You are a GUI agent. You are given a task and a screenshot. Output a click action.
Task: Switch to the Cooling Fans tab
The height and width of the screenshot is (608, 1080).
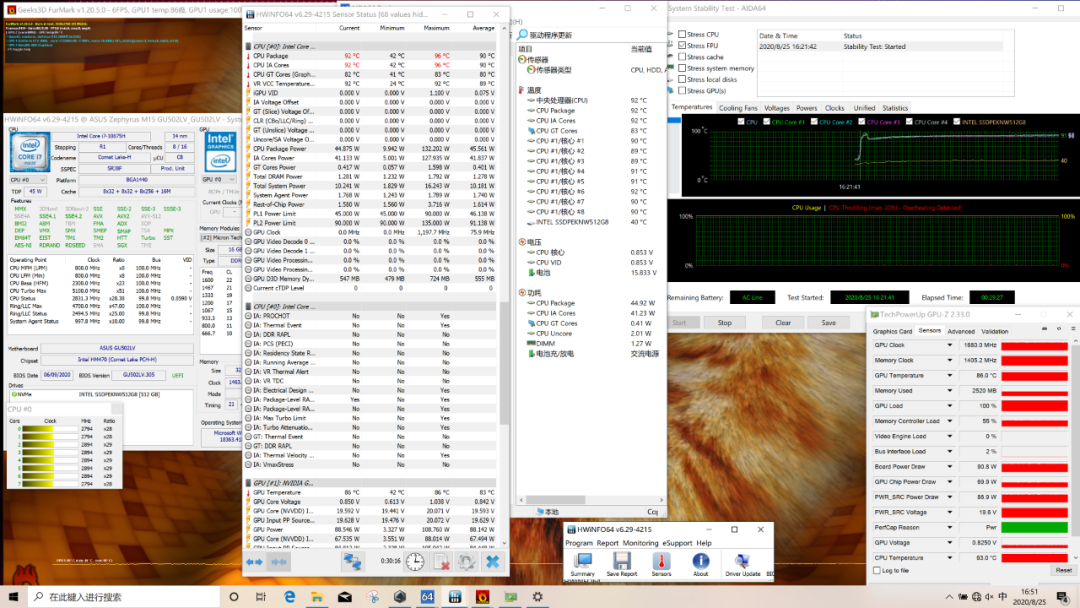(738, 108)
